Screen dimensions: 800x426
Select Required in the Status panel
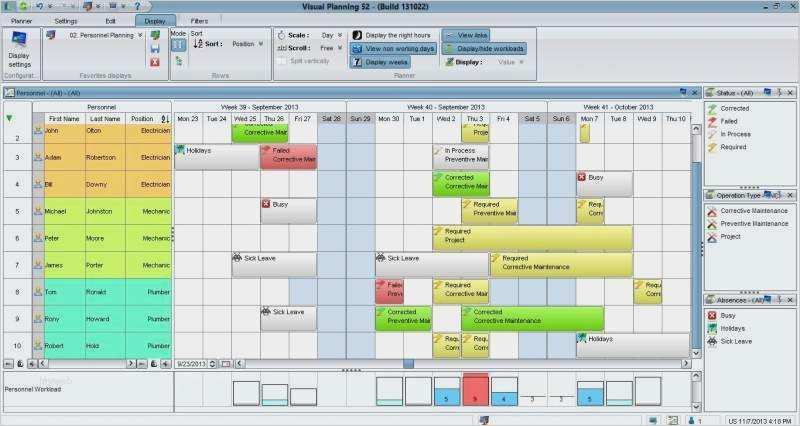click(x=728, y=147)
